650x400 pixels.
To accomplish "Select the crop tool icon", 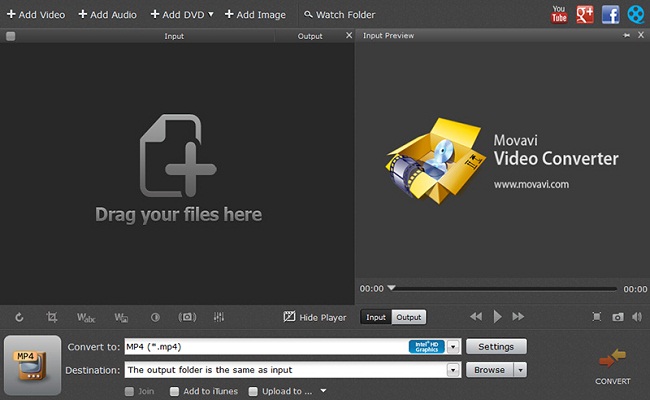I will [x=52, y=317].
